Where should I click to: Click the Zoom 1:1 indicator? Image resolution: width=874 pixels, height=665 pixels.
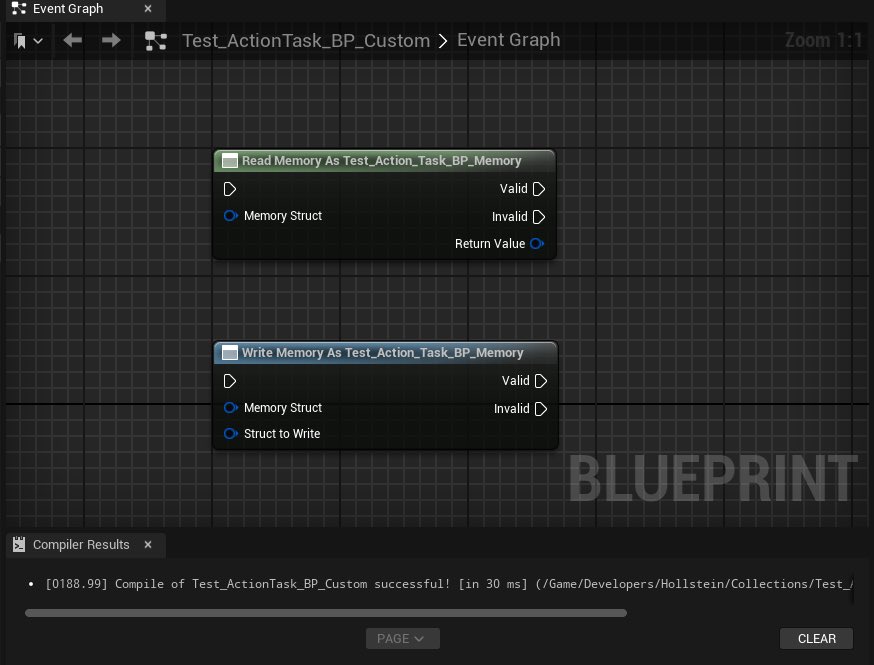[823, 40]
